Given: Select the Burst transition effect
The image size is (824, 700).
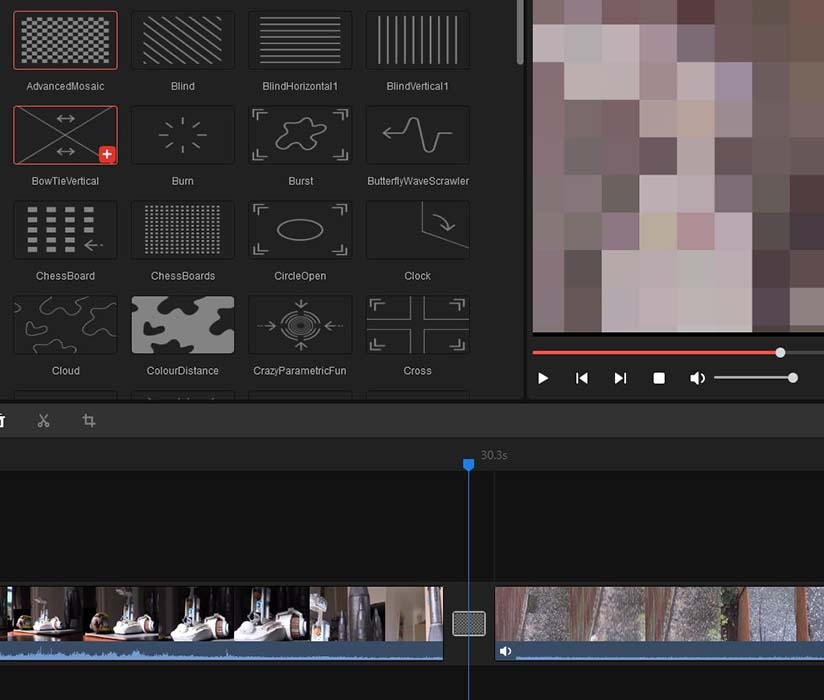Looking at the screenshot, I should [x=300, y=134].
